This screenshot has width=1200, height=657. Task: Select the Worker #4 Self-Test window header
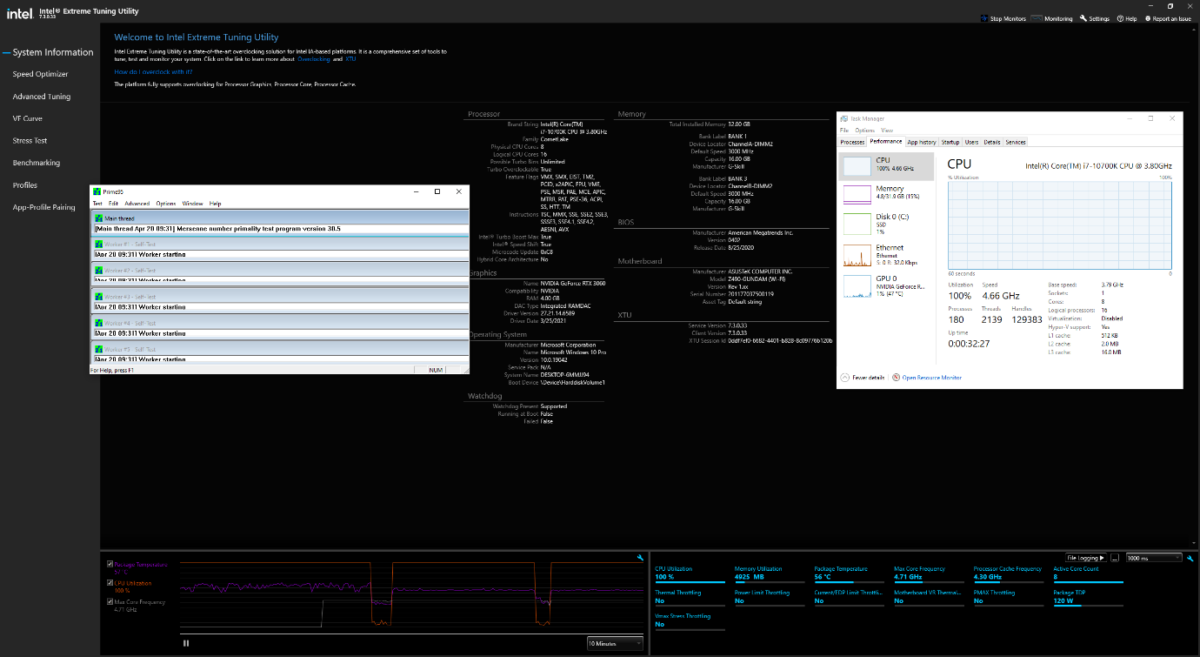pos(279,323)
